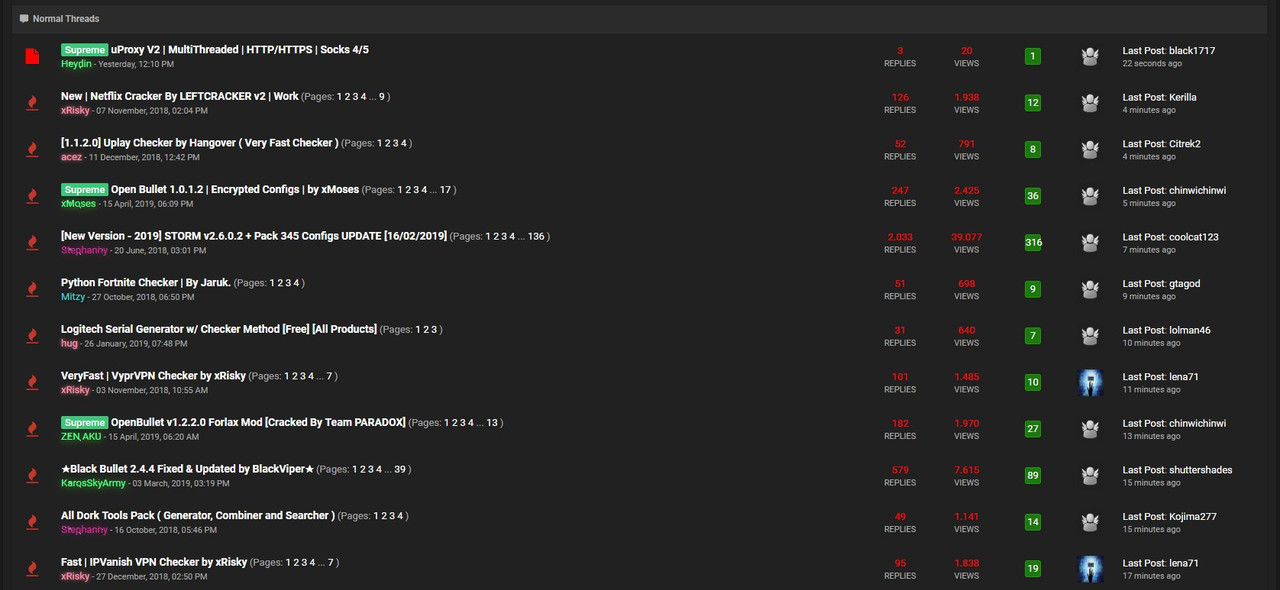Open VeryFast VyprVPN Checker by xRisky thread
This screenshot has height=590, width=1280.
tap(153, 376)
